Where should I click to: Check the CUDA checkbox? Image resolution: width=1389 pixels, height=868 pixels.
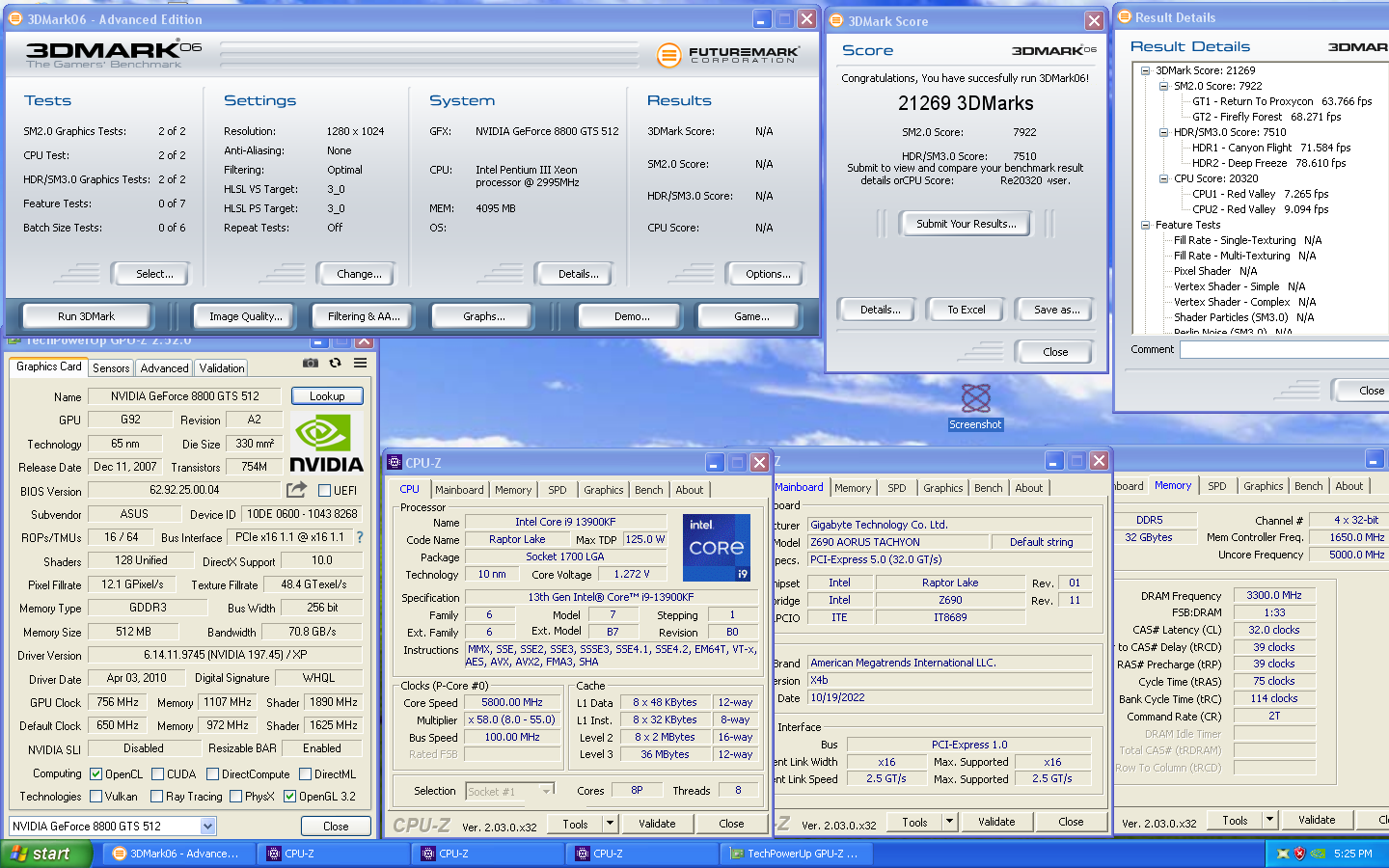158,773
